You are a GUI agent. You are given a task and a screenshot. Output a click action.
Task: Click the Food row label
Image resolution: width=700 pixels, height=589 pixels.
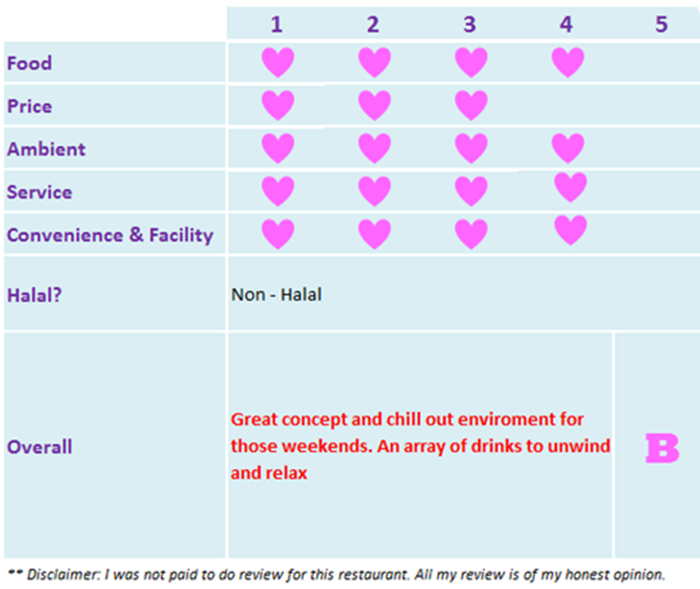coord(29,63)
